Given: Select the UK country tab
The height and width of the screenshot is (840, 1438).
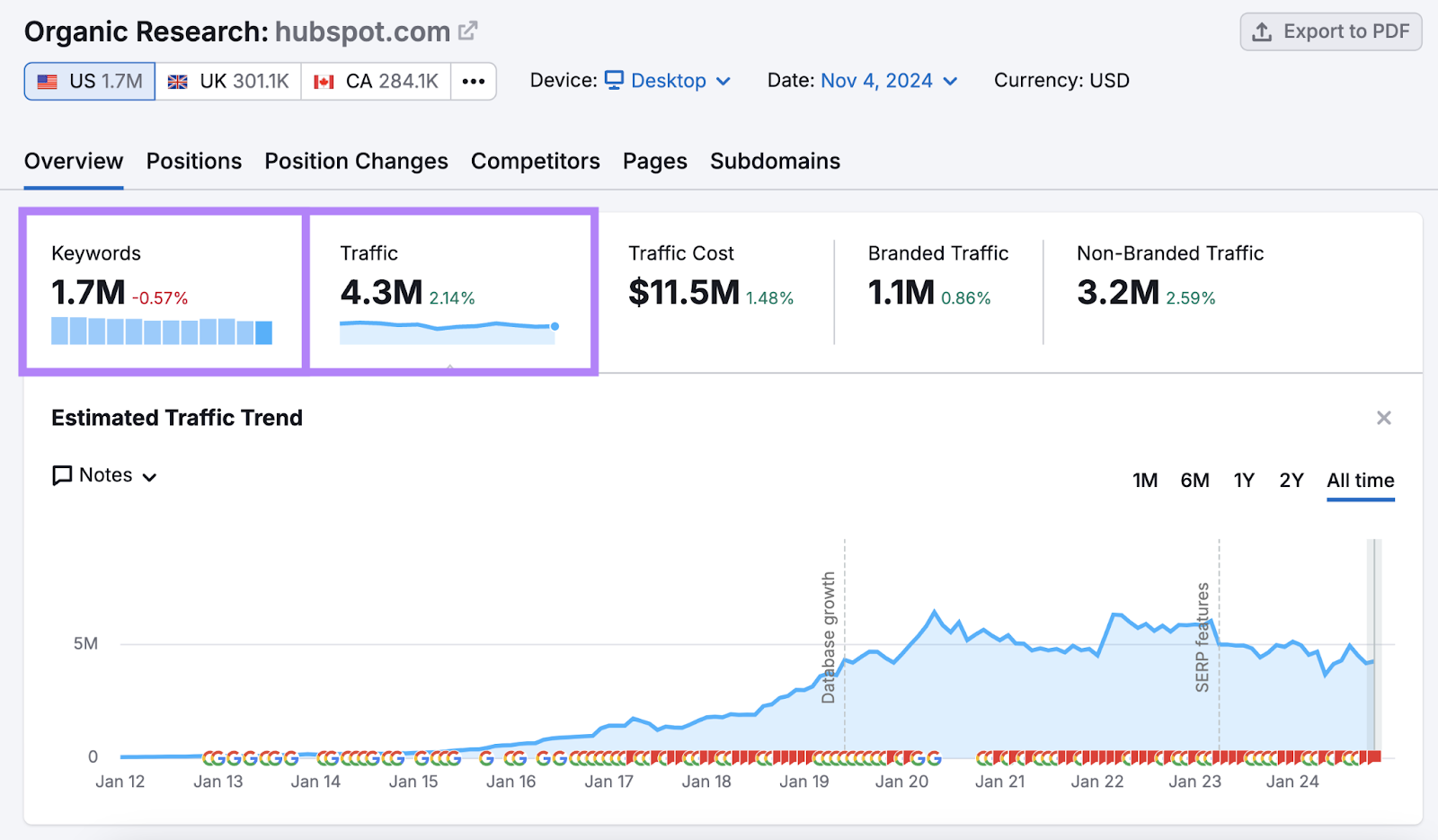Looking at the screenshot, I should tap(227, 80).
